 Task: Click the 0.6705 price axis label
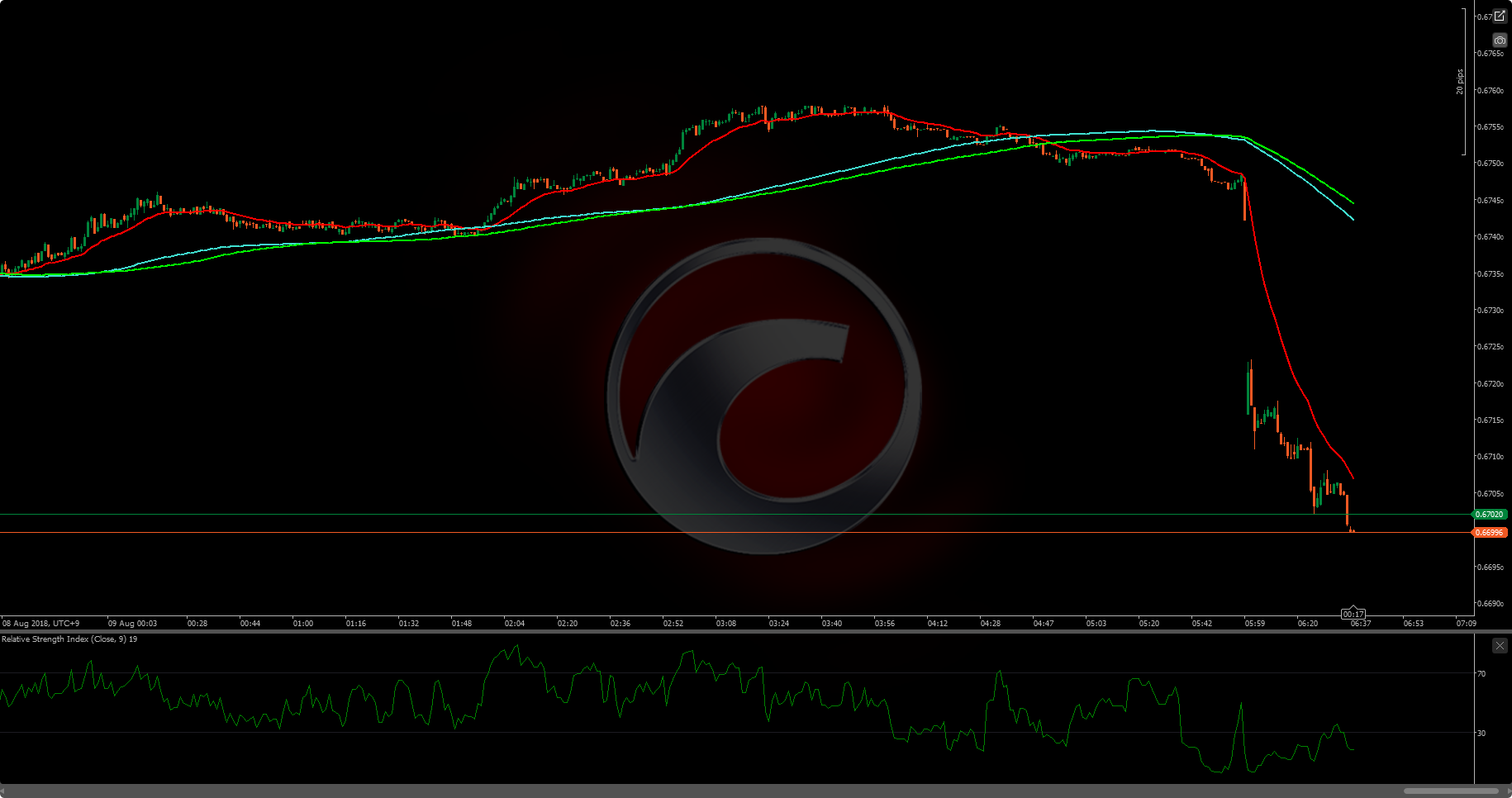(1491, 494)
